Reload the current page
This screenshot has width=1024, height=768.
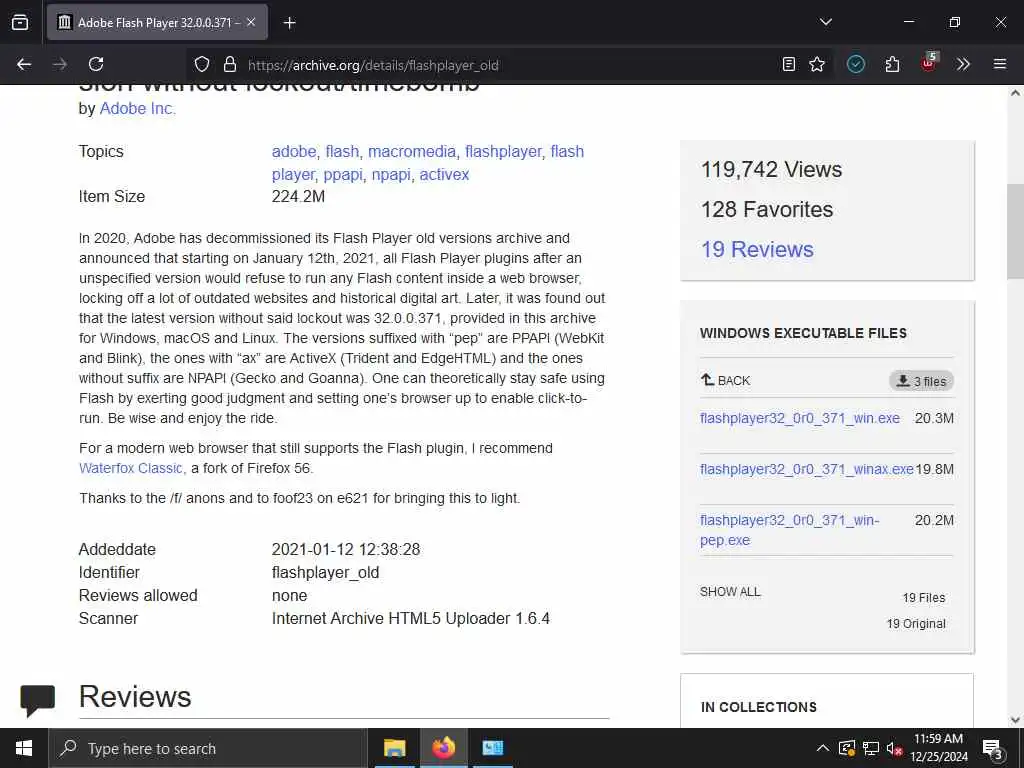click(96, 64)
